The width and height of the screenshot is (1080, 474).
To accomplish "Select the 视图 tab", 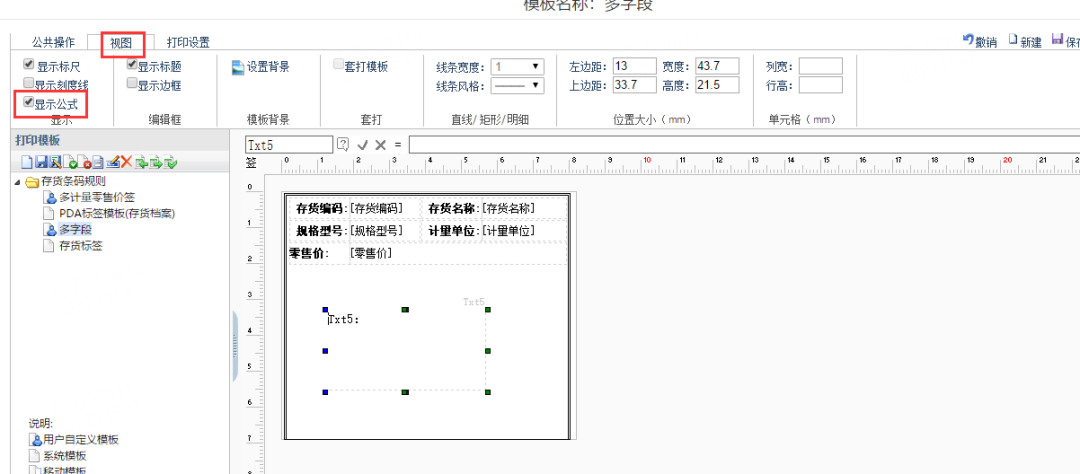I will tap(121, 43).
